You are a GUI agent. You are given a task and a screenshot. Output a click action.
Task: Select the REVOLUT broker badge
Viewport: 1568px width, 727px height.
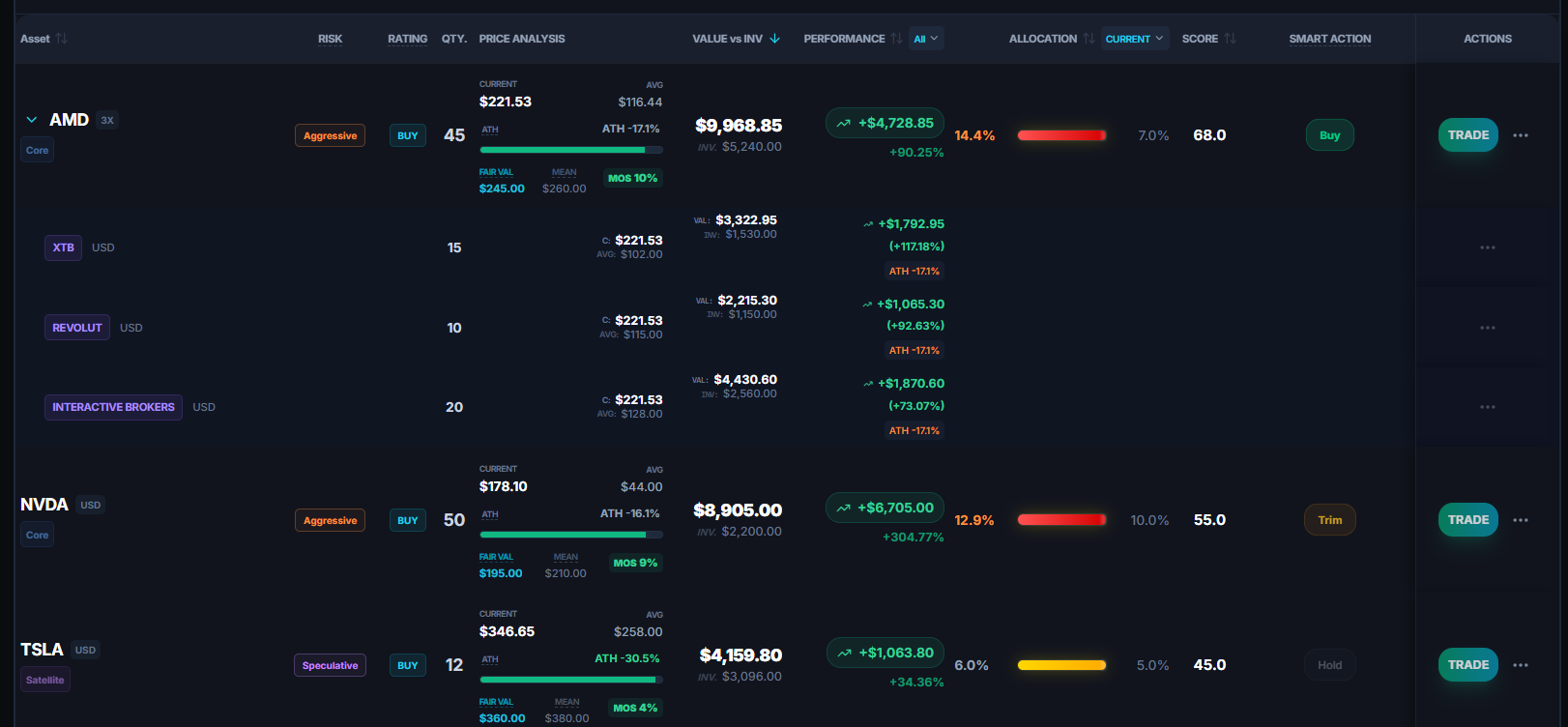77,328
